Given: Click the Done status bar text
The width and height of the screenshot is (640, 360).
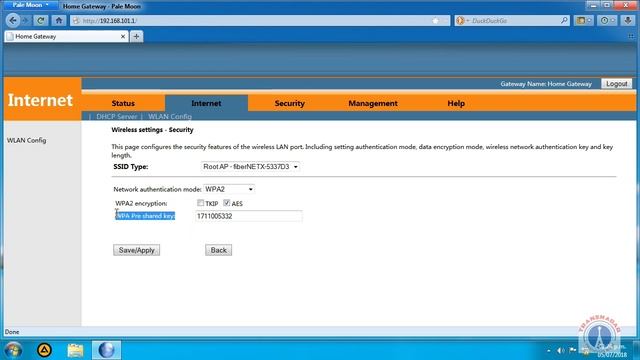Looking at the screenshot, I should (12, 332).
